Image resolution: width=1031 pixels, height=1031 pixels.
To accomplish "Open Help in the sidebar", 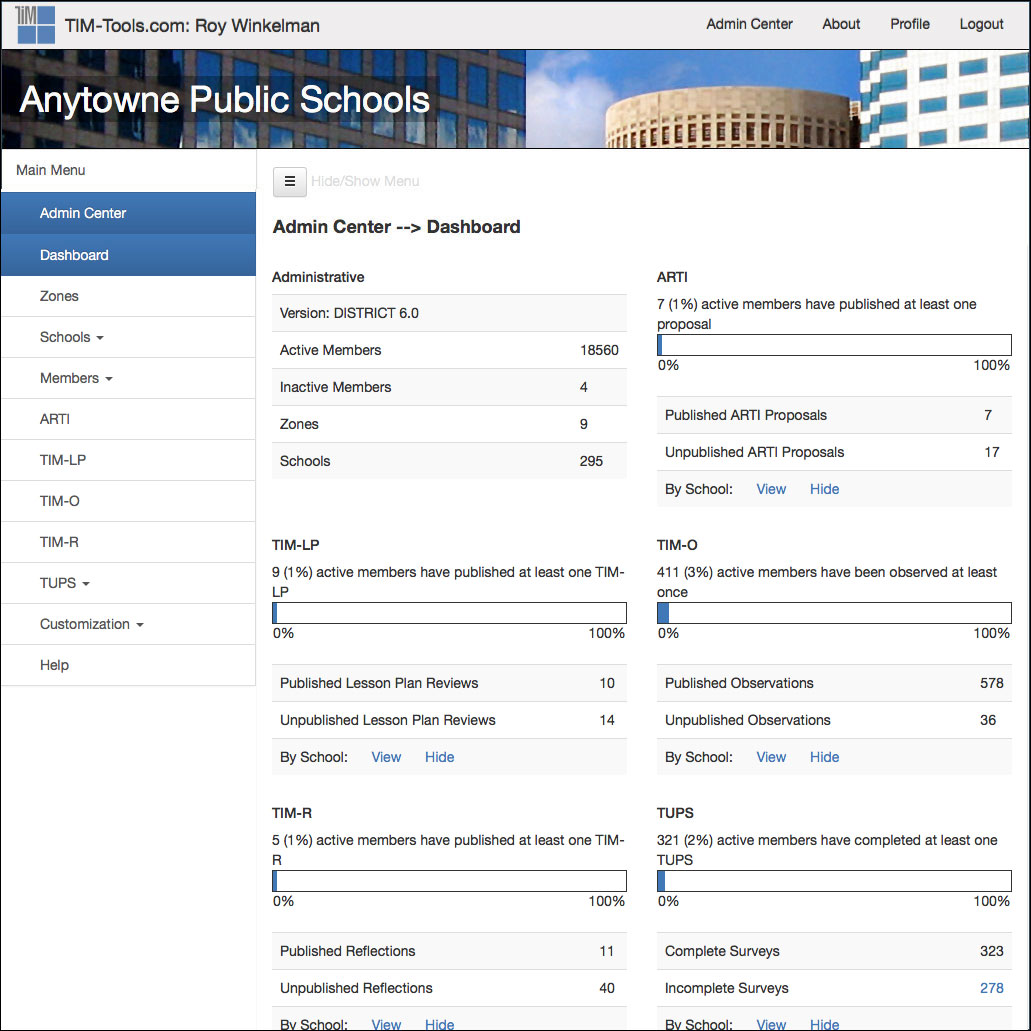I will coord(128,665).
